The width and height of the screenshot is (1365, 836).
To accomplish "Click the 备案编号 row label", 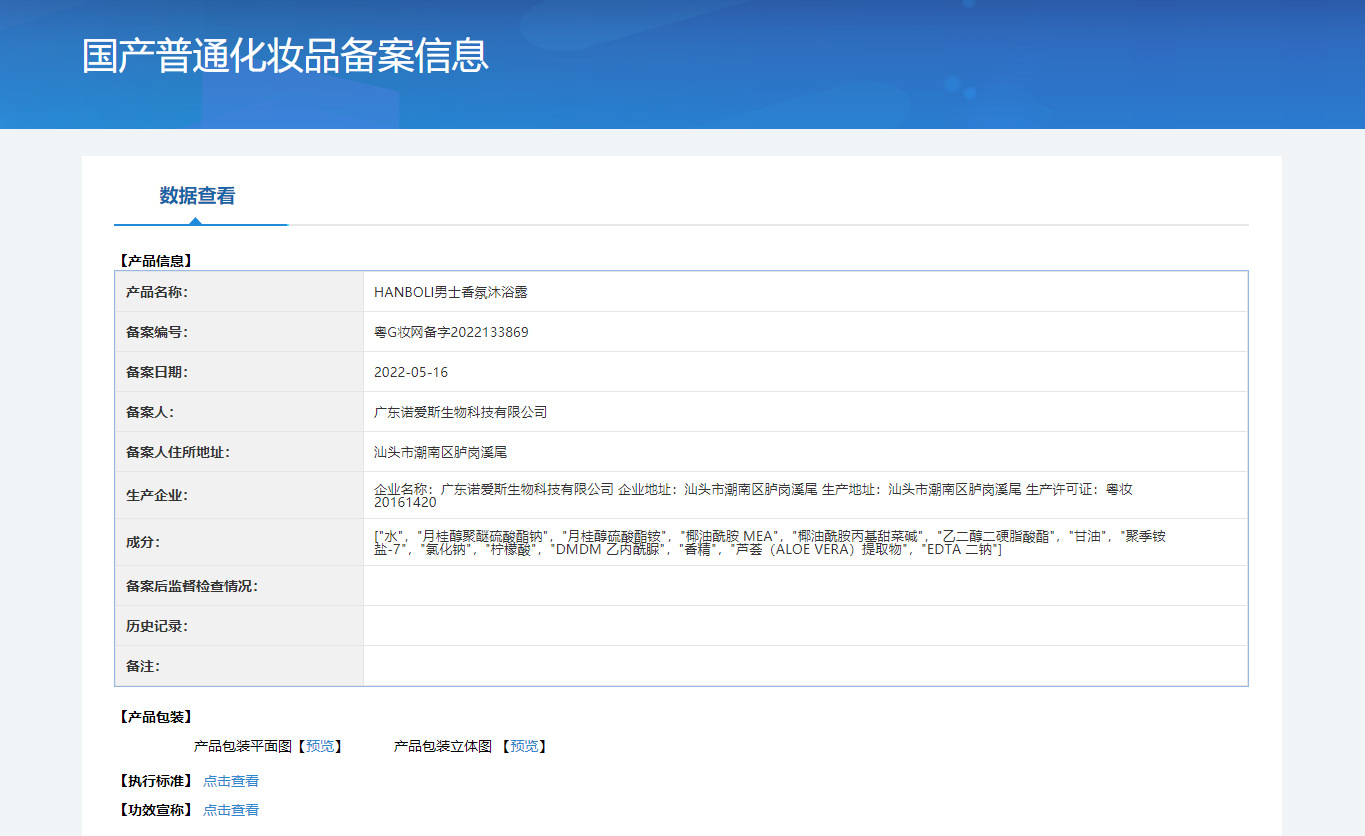I will click(157, 332).
